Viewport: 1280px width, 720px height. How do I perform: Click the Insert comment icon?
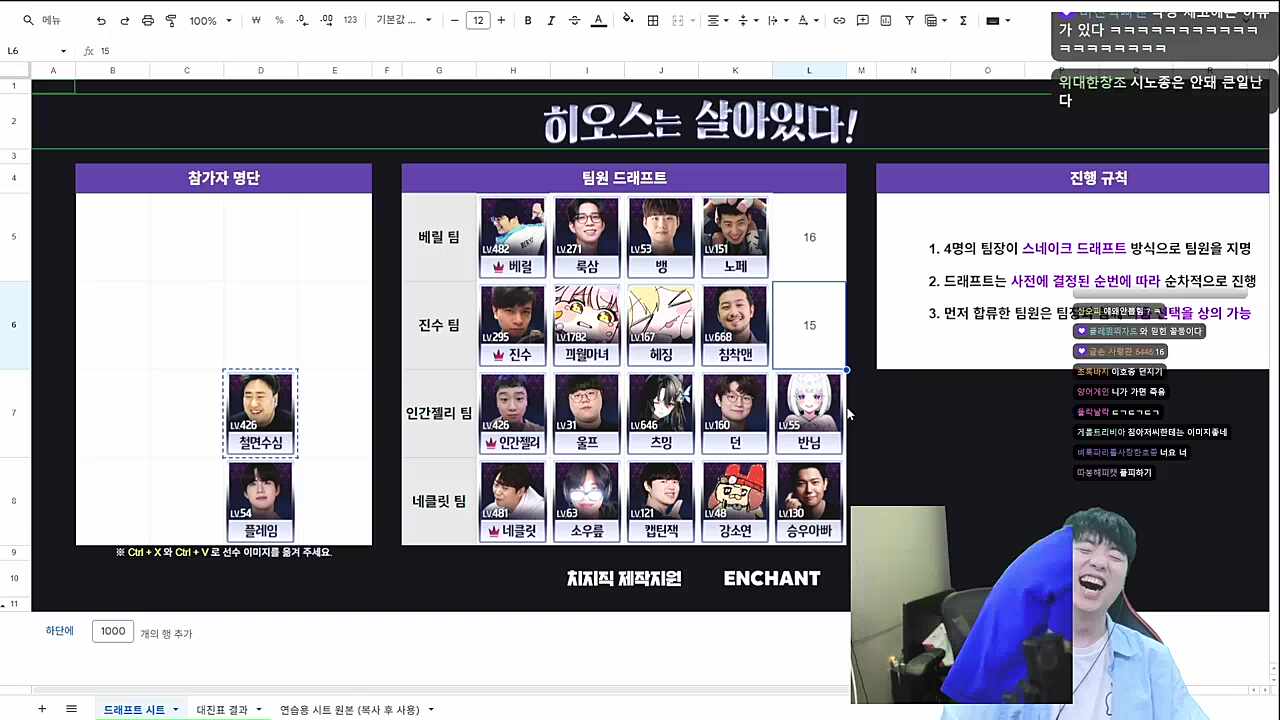[x=862, y=20]
